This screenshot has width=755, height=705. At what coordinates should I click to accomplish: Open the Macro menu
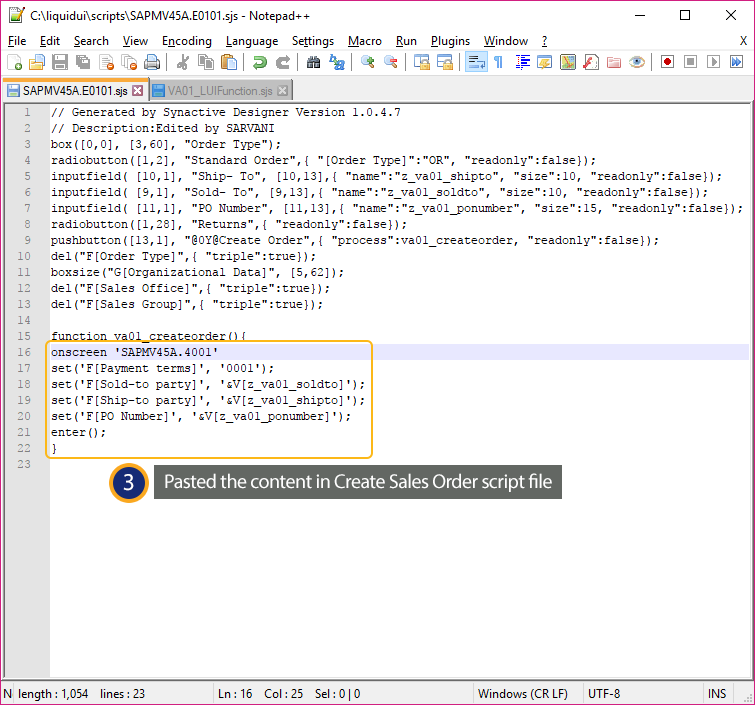pos(364,41)
